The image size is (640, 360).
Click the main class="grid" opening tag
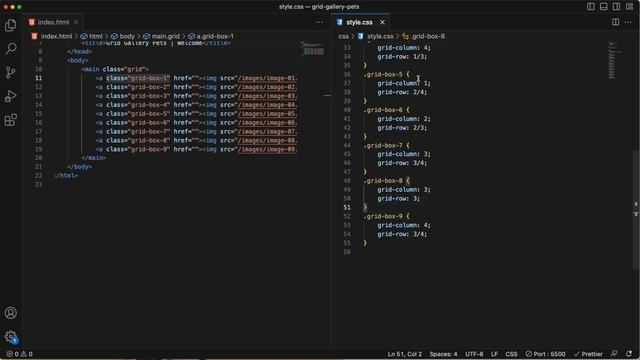point(115,69)
